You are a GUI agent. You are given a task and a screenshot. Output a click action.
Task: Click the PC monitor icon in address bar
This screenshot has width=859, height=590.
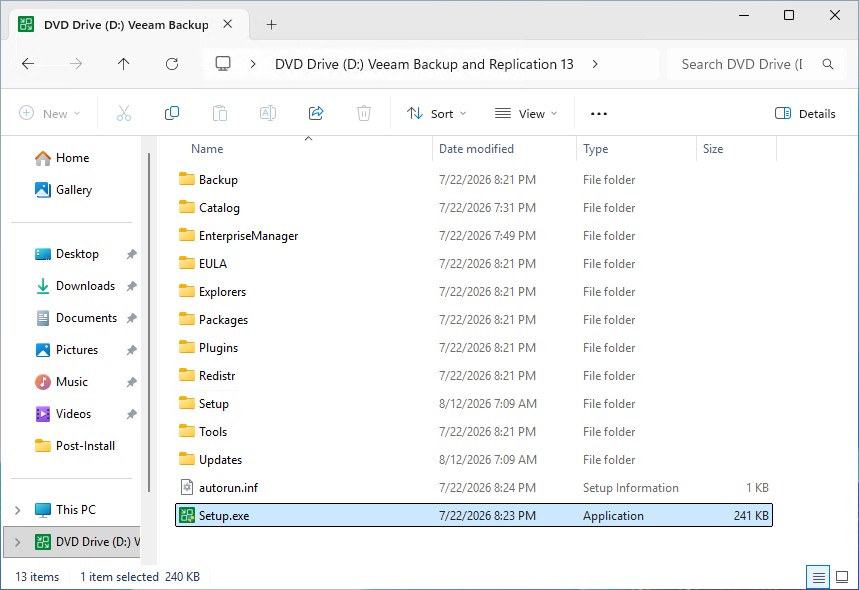[x=223, y=64]
